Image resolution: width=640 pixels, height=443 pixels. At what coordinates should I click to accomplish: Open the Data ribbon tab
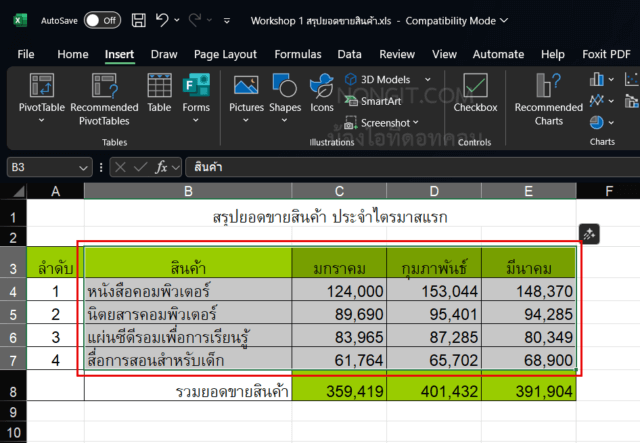click(349, 54)
